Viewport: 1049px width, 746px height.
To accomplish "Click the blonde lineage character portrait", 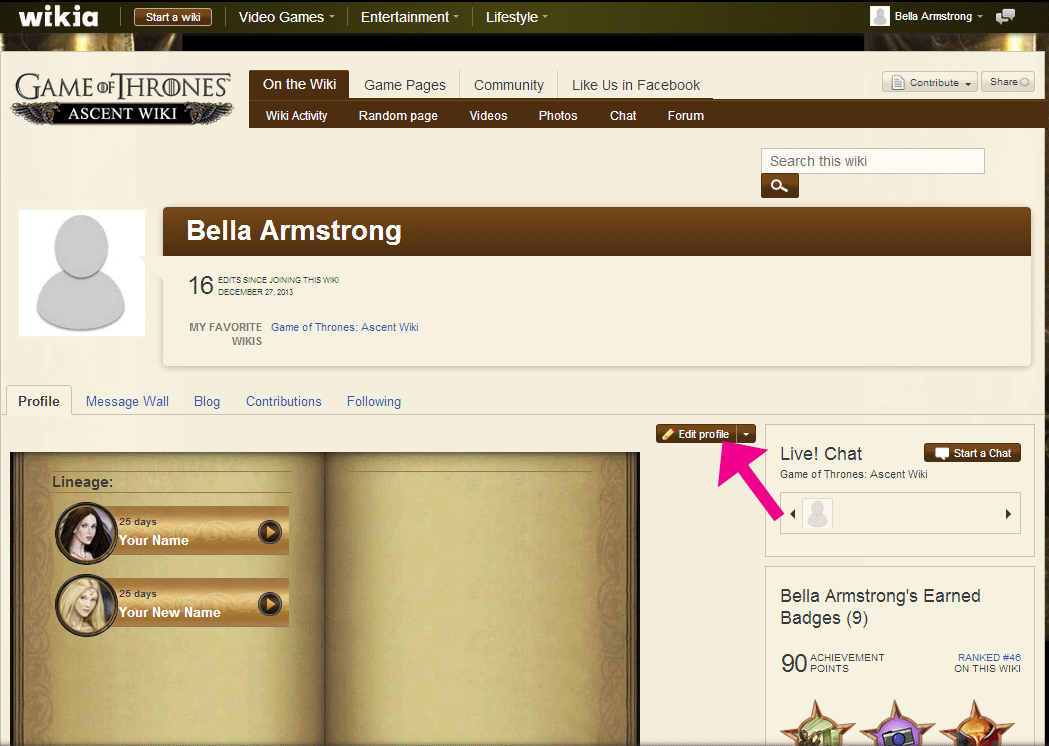I will pyautogui.click(x=86, y=605).
